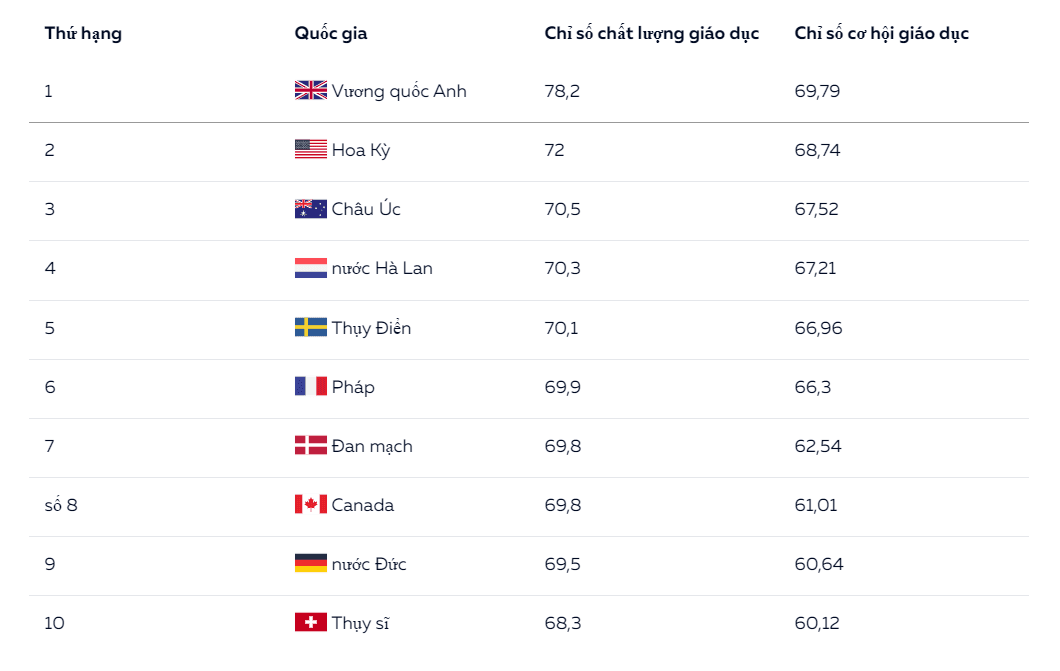Click the Australian flag icon

tap(310, 209)
